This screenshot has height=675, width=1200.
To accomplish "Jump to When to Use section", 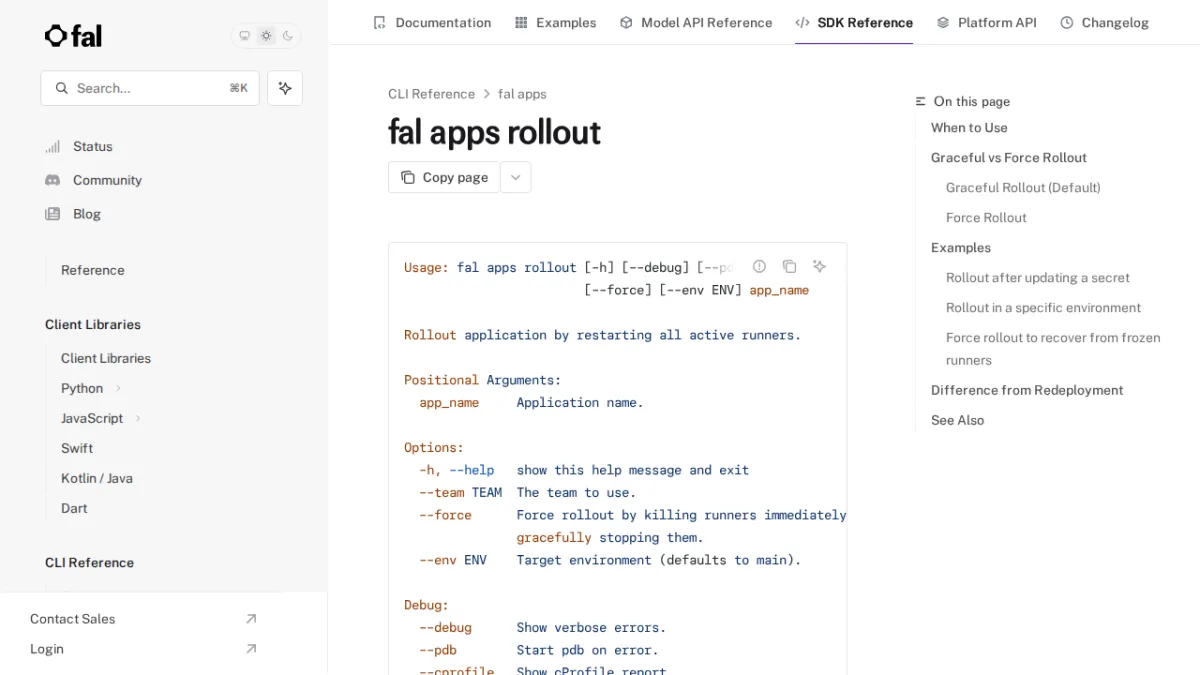I will (969, 128).
